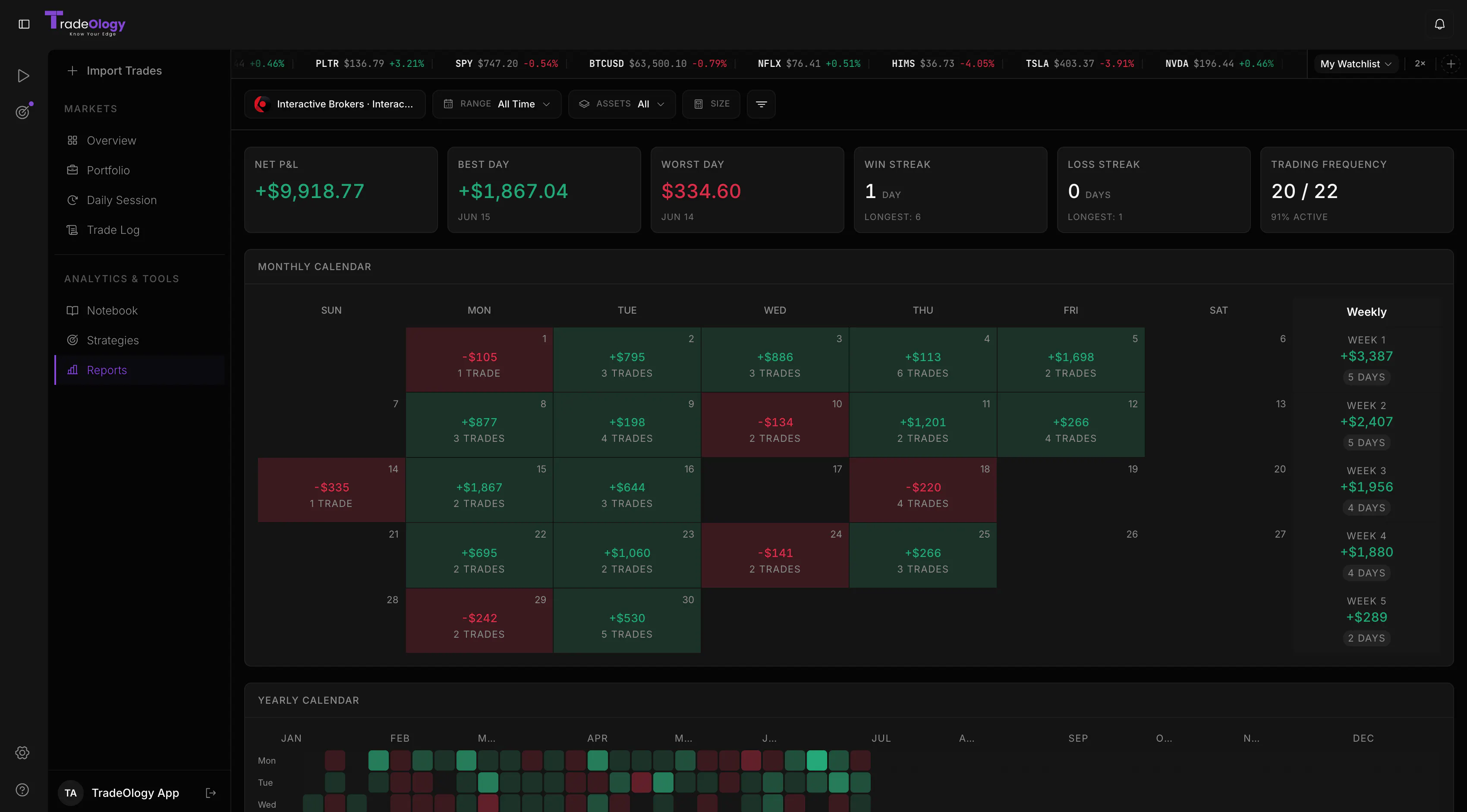Screen dimensions: 1467x812
Task: Select the bright red Tuesday cell in yearly calendar
Action: click(x=641, y=782)
